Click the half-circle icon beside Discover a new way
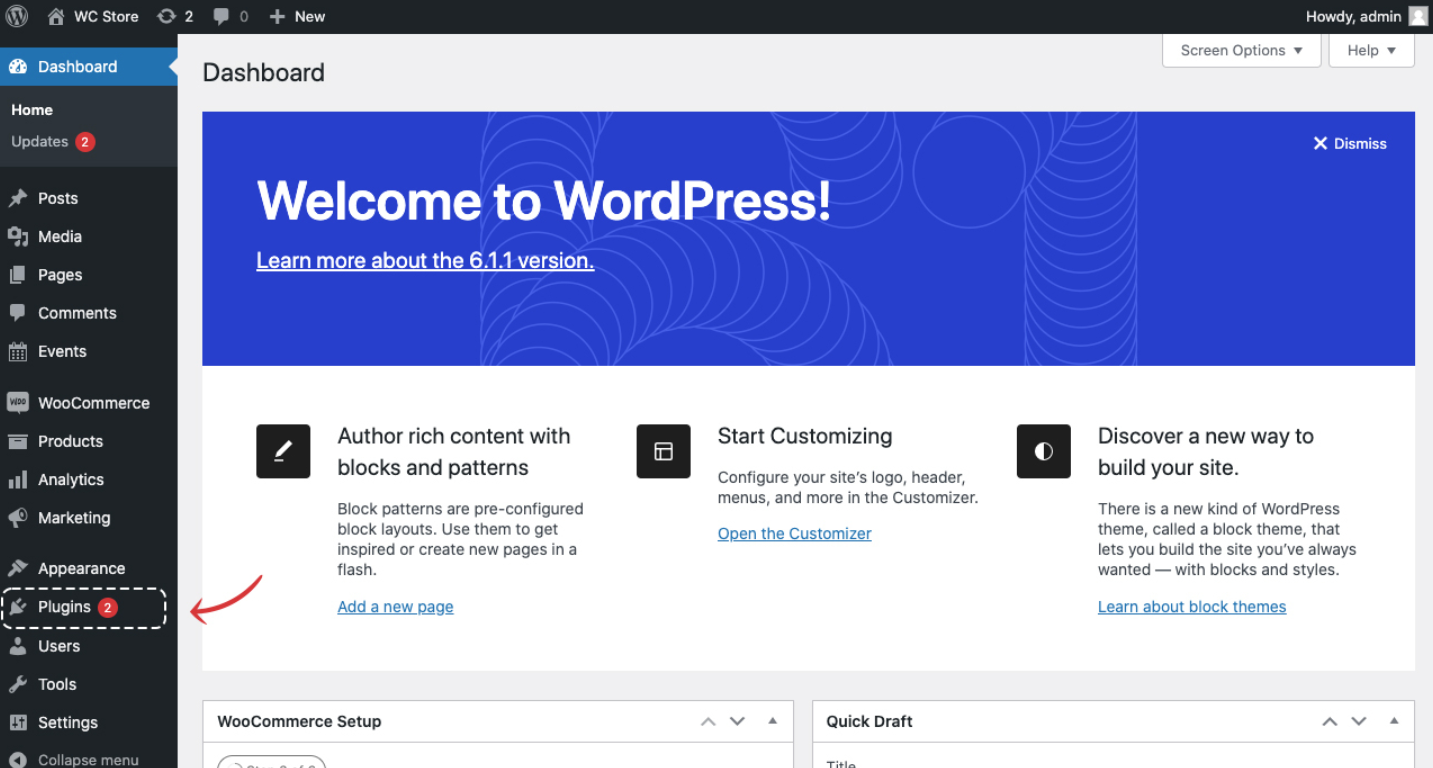1433x768 pixels. (x=1043, y=451)
